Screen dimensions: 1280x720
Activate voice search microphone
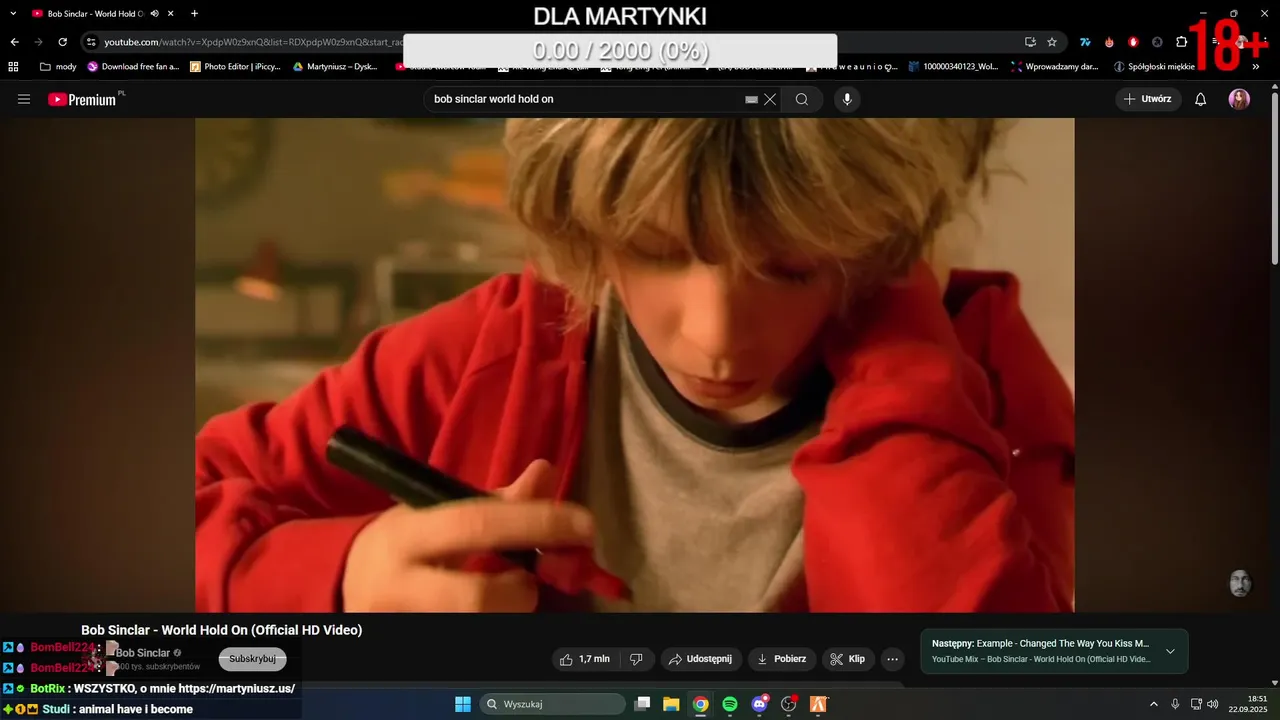[847, 99]
